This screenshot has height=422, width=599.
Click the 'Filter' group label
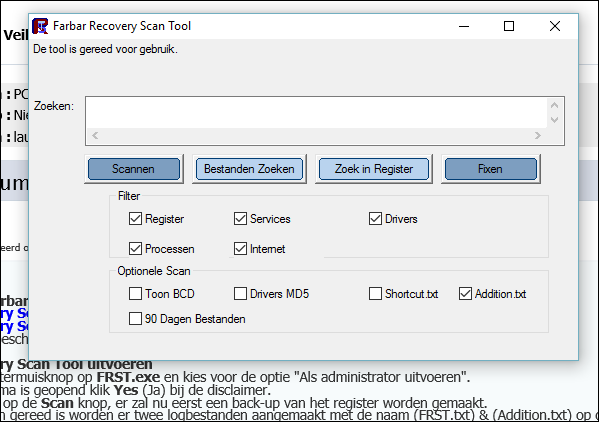[x=129, y=196]
